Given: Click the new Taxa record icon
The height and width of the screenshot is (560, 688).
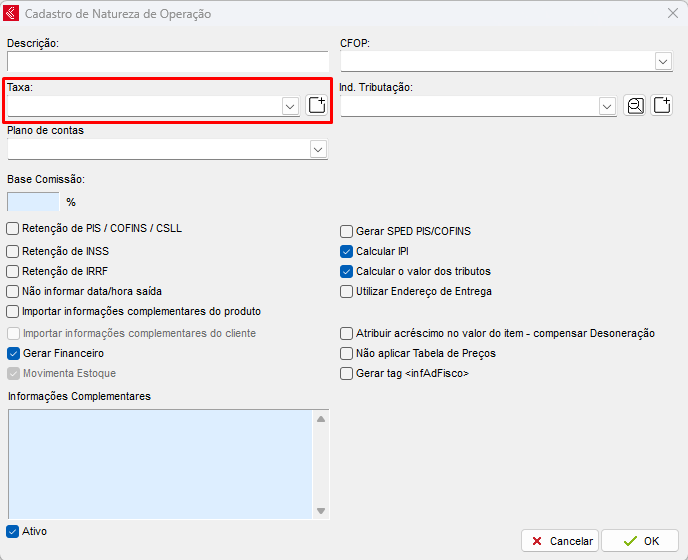Looking at the screenshot, I should [317, 106].
